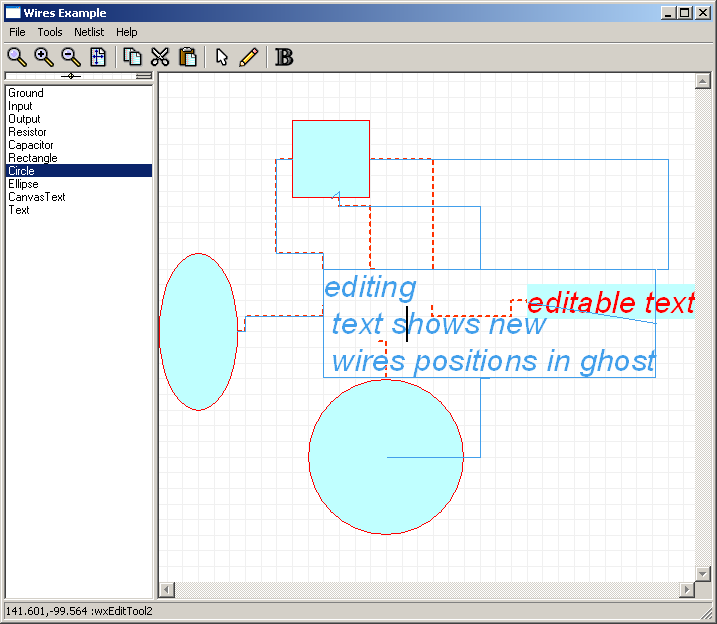Click the vertical scrollbar down arrow
The width and height of the screenshot is (717, 624).
703,573
